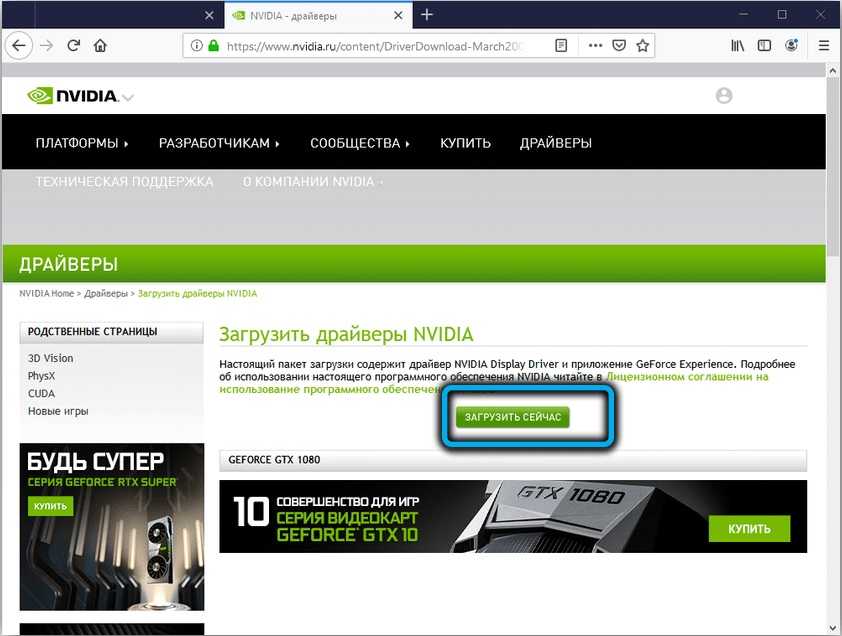Open page actions three-dots menu
842x636 pixels.
pyautogui.click(x=595, y=46)
